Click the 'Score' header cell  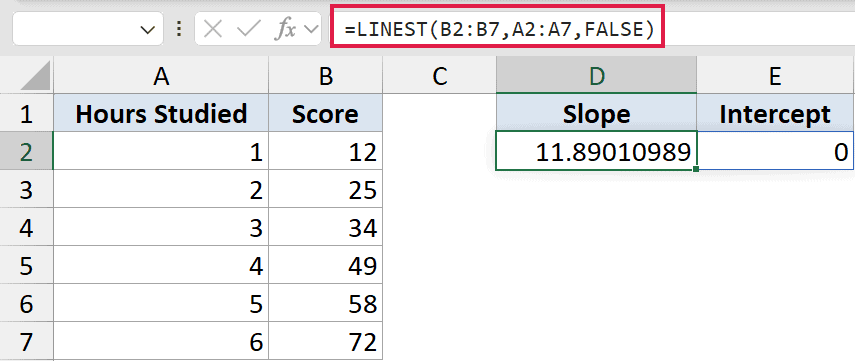326,112
